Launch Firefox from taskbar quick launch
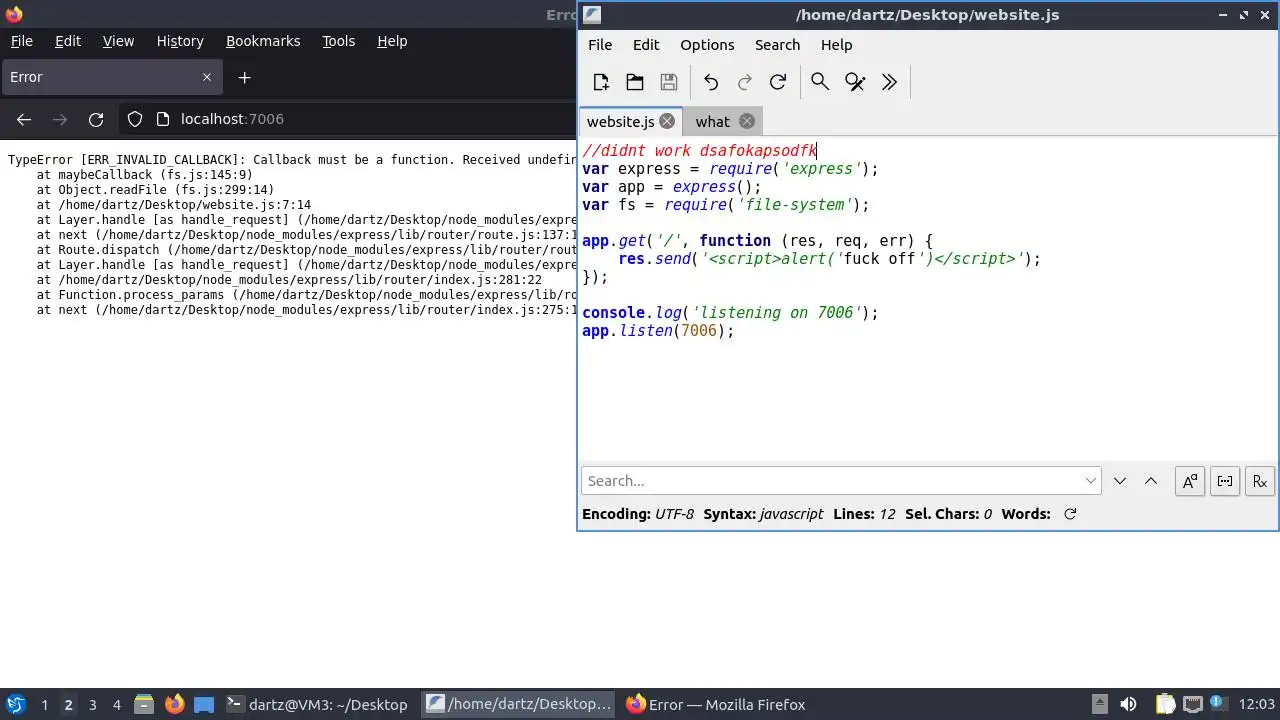The height and width of the screenshot is (720, 1280). (x=174, y=704)
